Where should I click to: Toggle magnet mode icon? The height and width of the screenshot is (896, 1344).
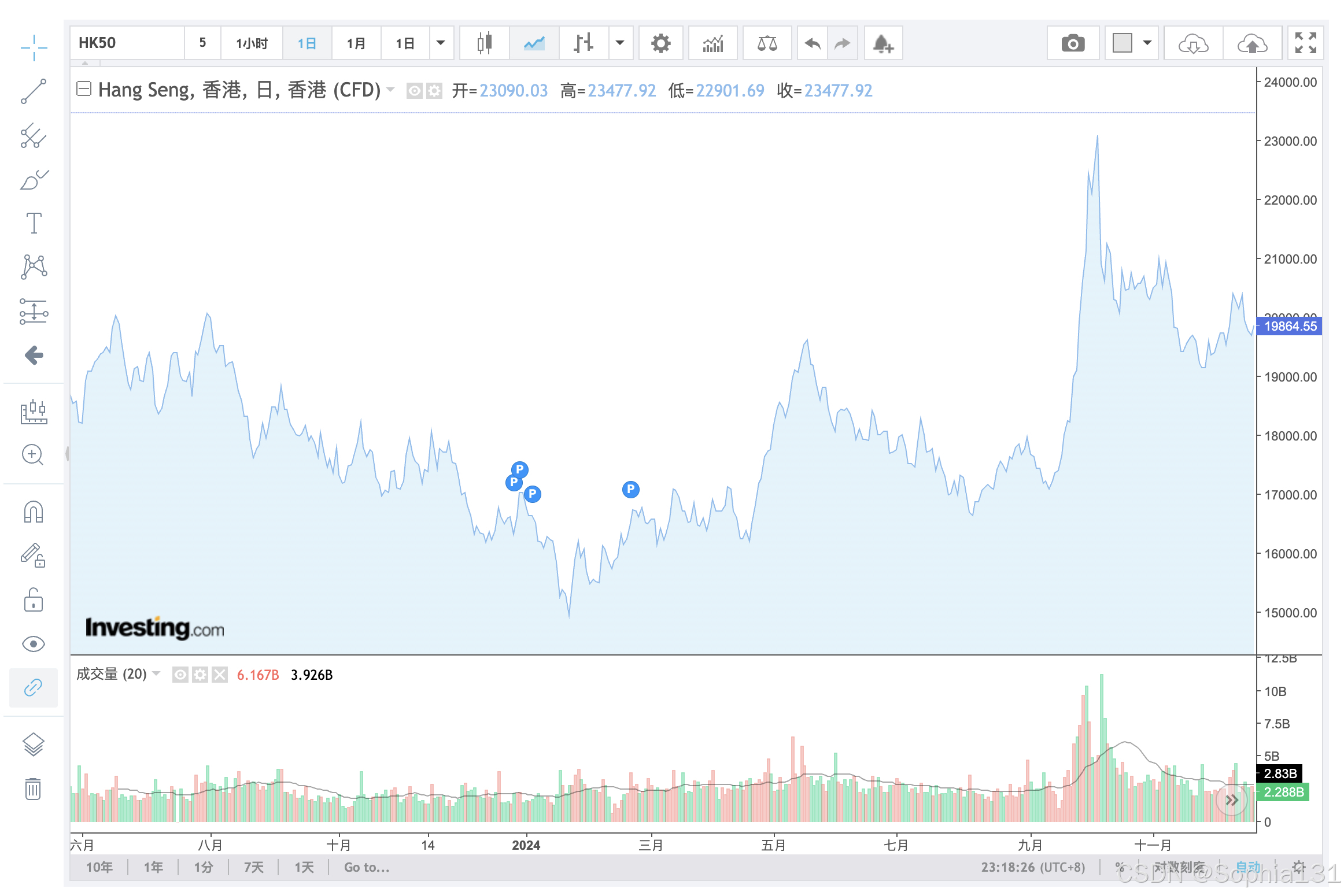pos(33,512)
